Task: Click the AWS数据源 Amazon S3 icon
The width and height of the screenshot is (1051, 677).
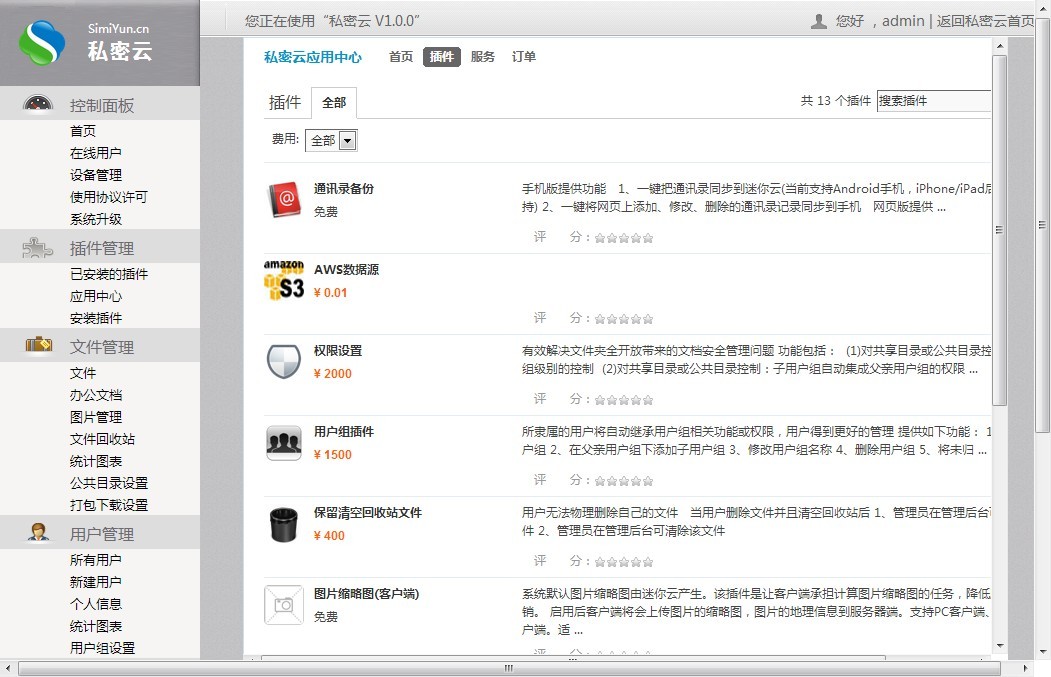Action: pos(284,281)
